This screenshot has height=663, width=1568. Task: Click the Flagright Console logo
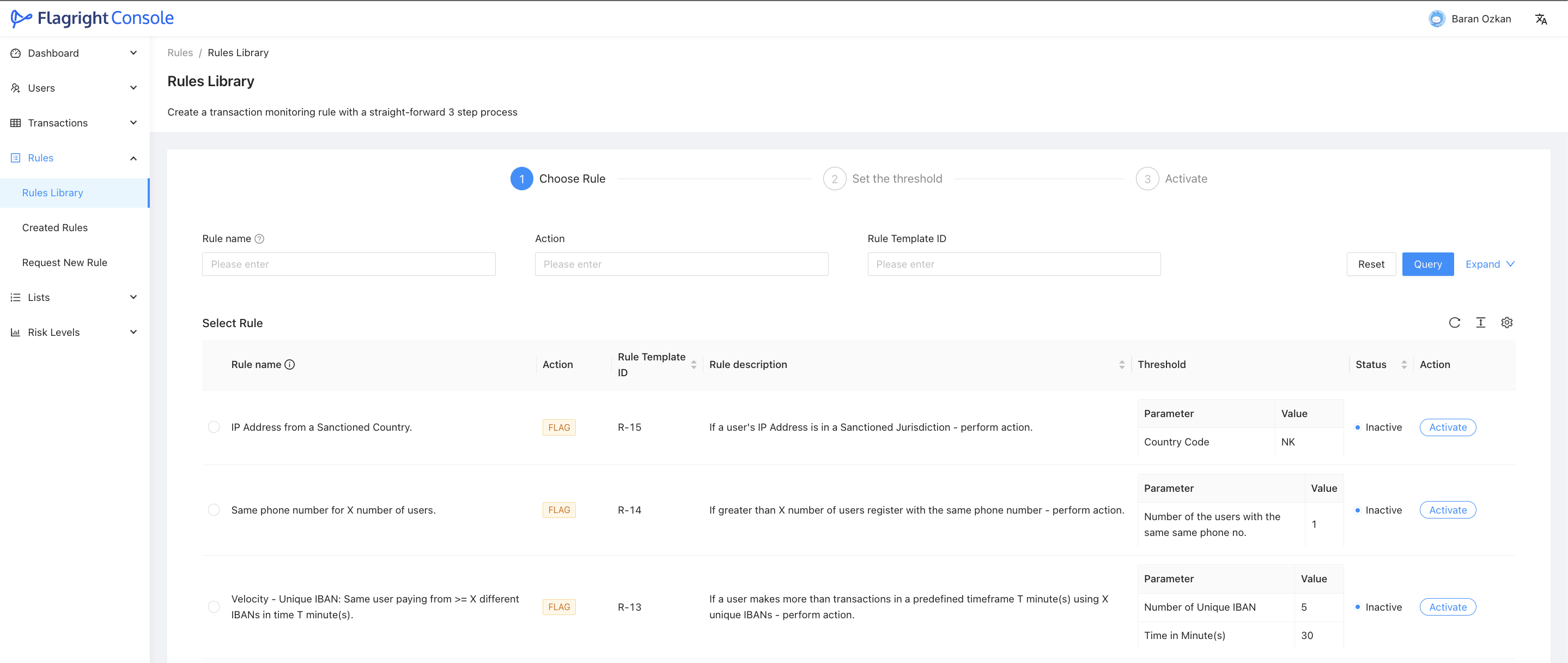coord(93,19)
